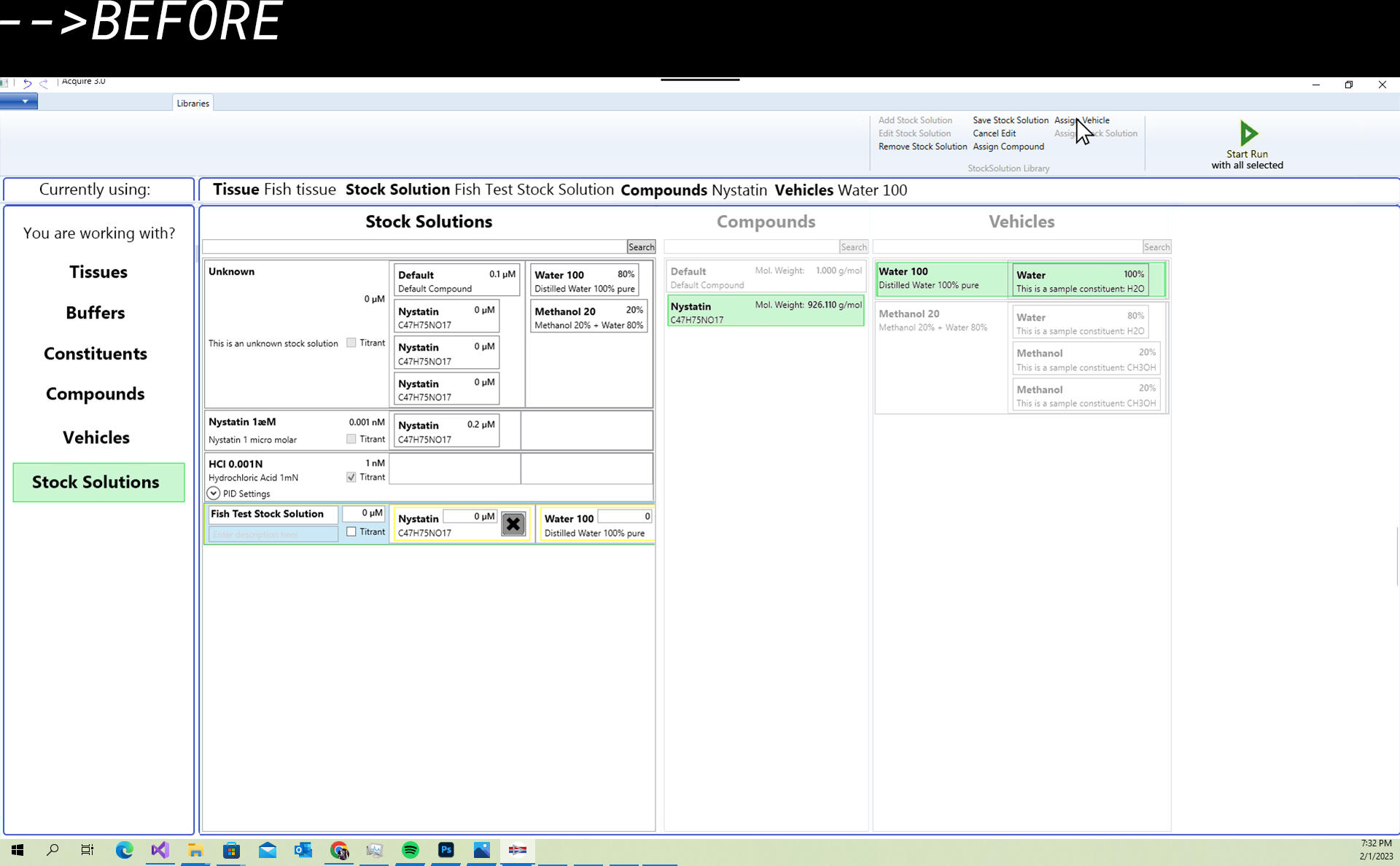Screen dimensions: 1400x866
Task: Click Assign Vehicle command
Action: click(x=1081, y=120)
